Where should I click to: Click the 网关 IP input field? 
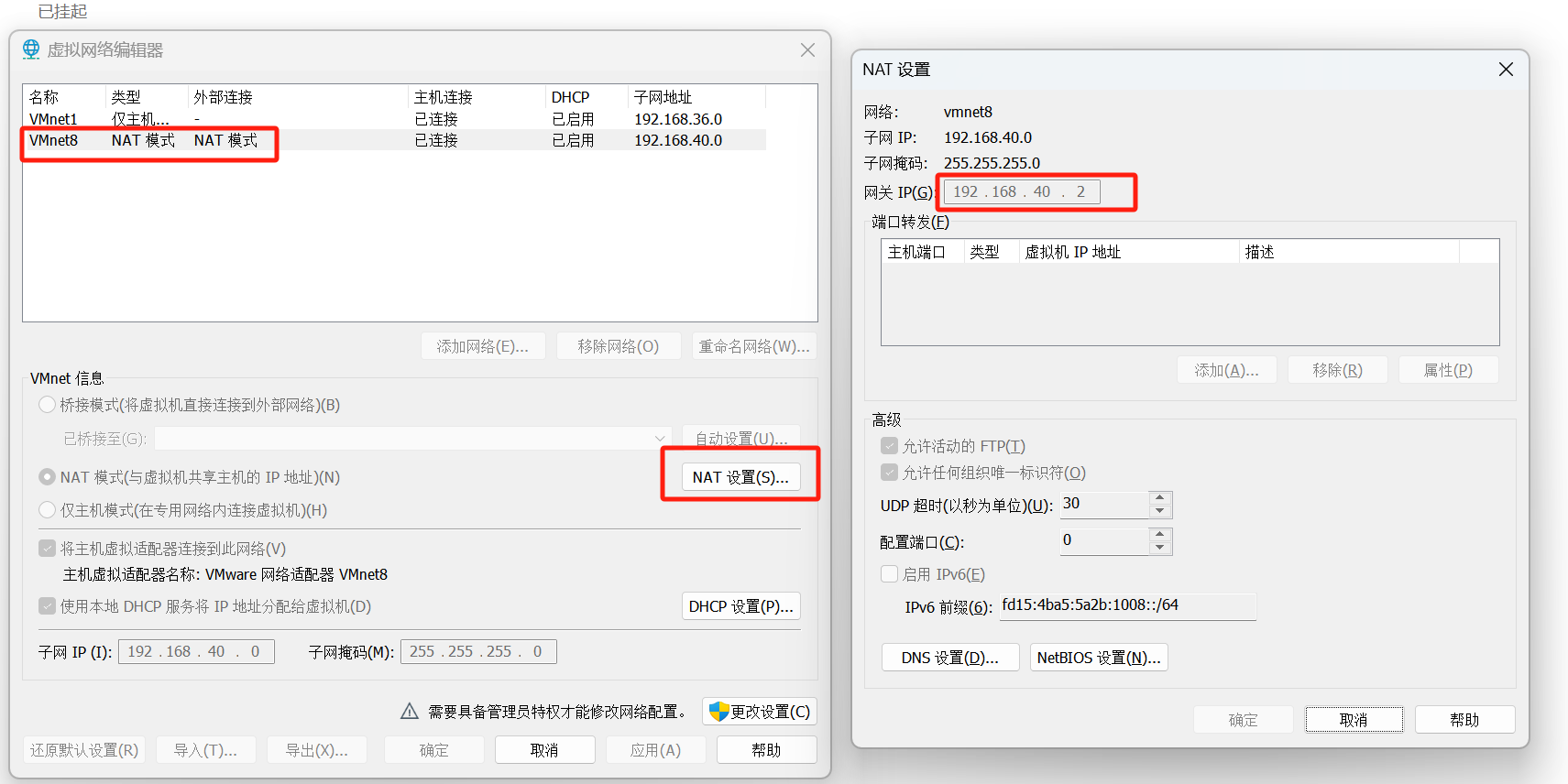click(1022, 191)
